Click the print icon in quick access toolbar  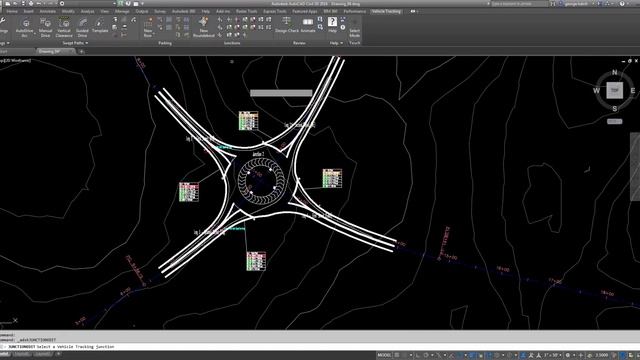pos(31,4)
